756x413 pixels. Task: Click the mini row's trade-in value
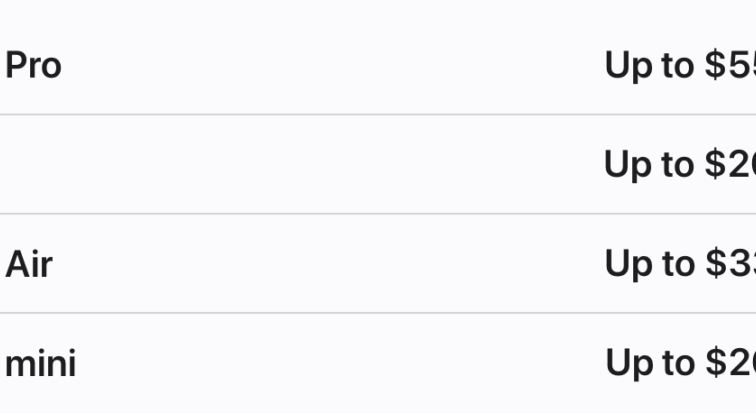pyautogui.click(x=680, y=363)
